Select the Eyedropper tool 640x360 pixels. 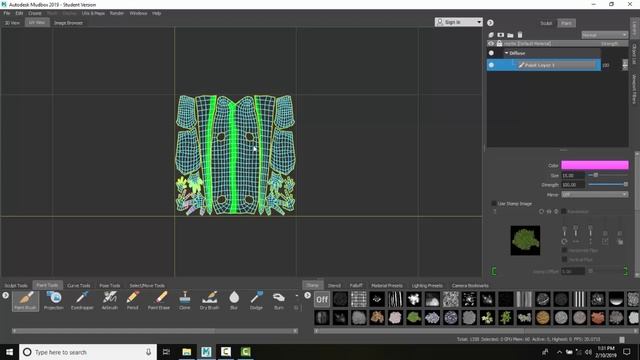82,301
